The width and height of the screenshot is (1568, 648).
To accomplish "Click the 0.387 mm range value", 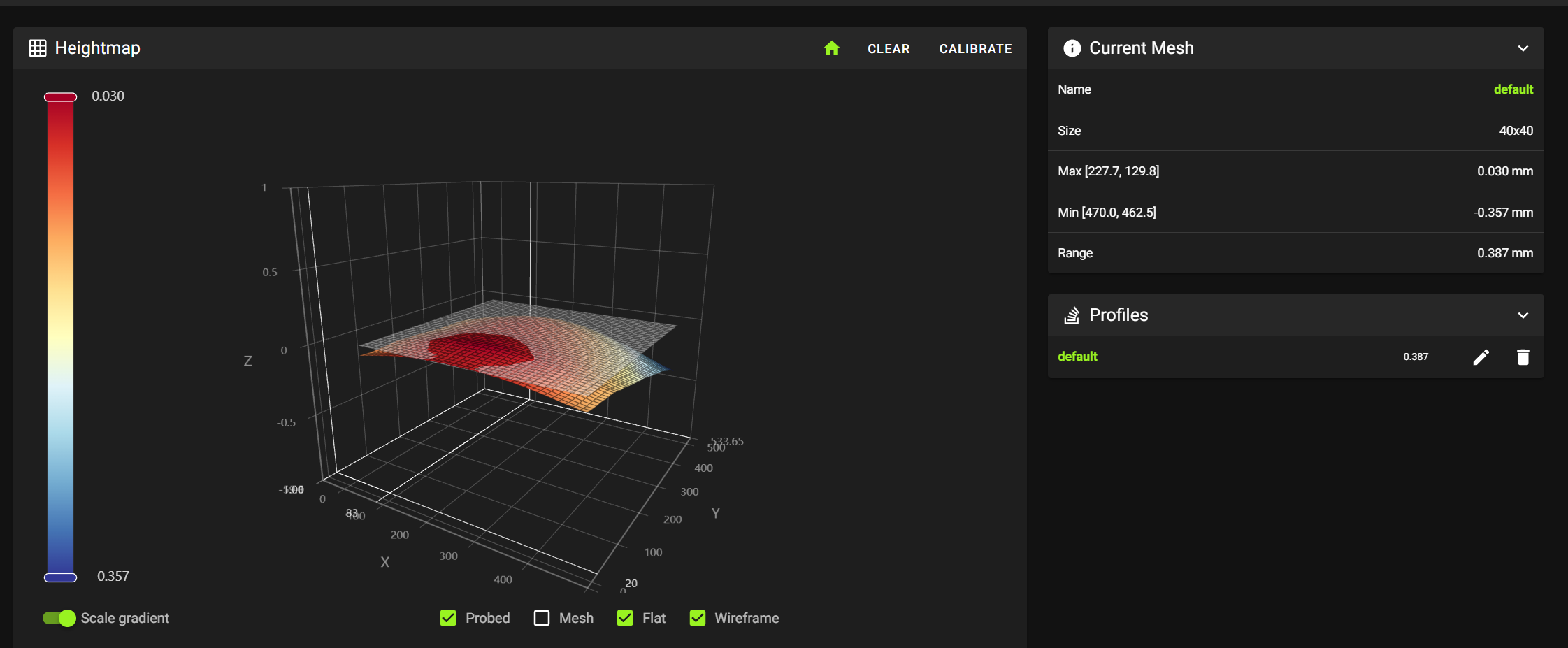I will [x=1504, y=253].
